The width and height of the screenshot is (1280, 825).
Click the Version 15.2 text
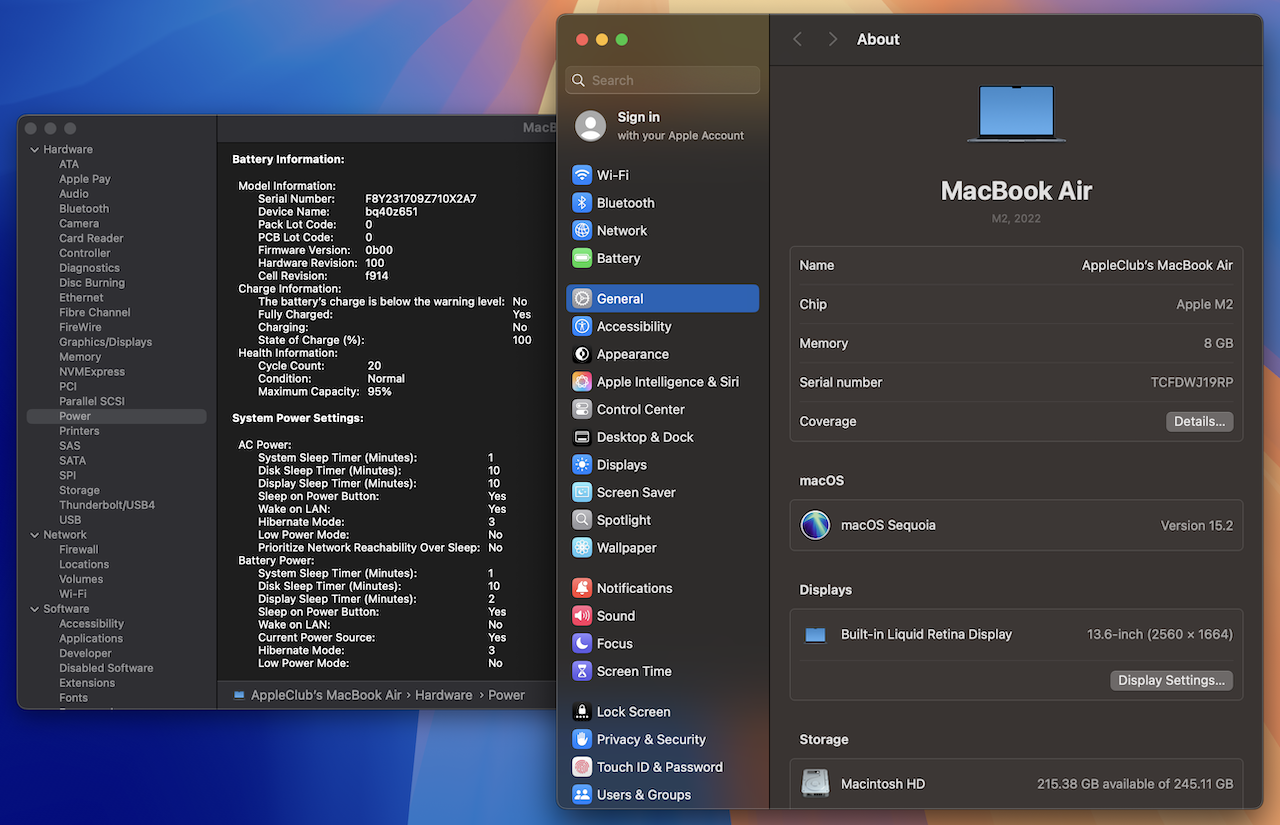pyautogui.click(x=1197, y=525)
